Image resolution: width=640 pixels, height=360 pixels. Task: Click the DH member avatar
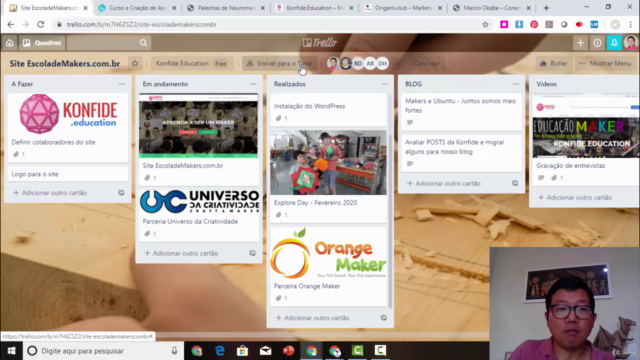[x=382, y=64]
